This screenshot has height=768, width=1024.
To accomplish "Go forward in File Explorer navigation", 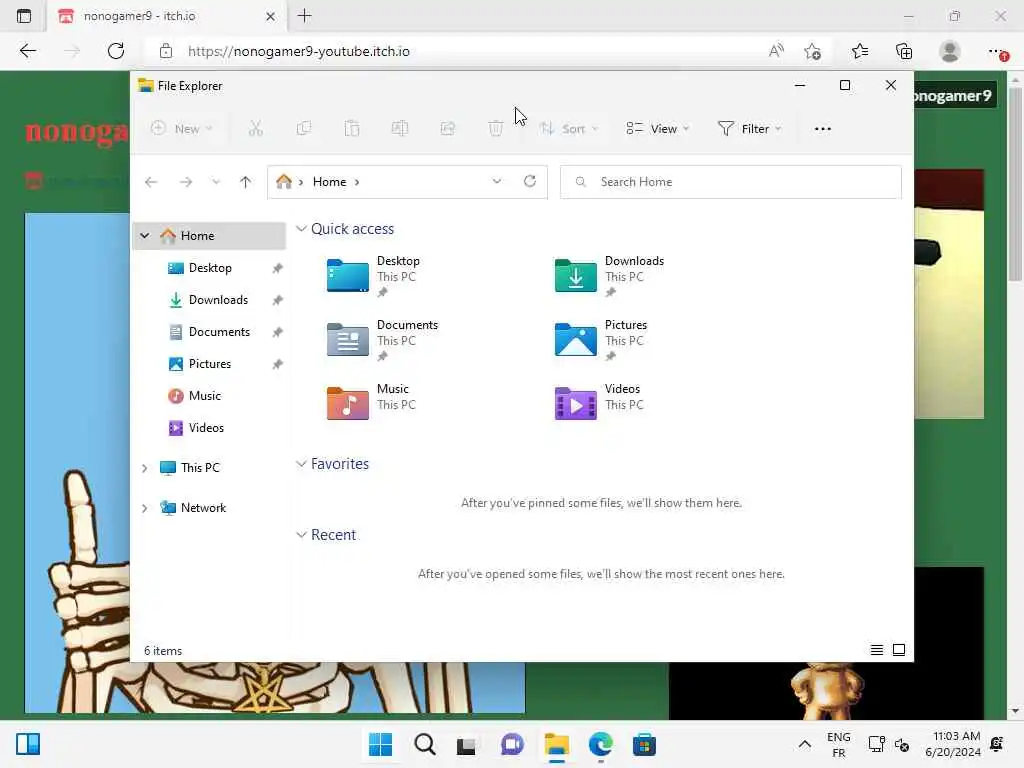I will pos(186,182).
